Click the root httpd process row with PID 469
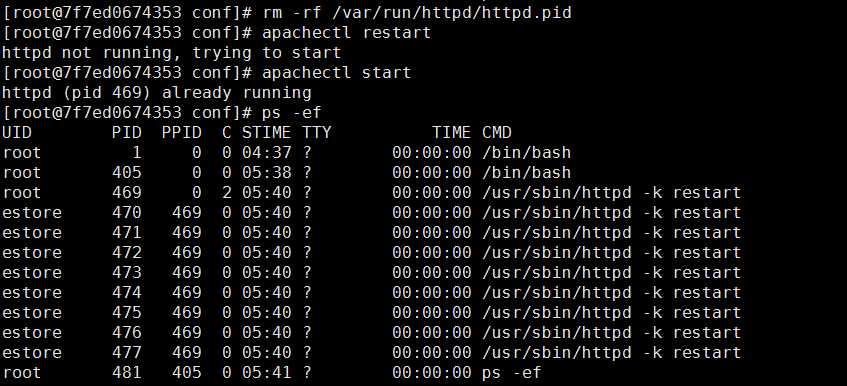This screenshot has height=386, width=847. [372, 193]
